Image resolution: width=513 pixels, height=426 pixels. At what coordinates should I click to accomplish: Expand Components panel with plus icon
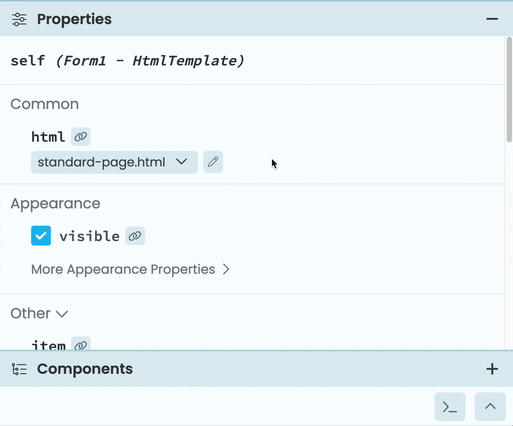click(x=492, y=369)
